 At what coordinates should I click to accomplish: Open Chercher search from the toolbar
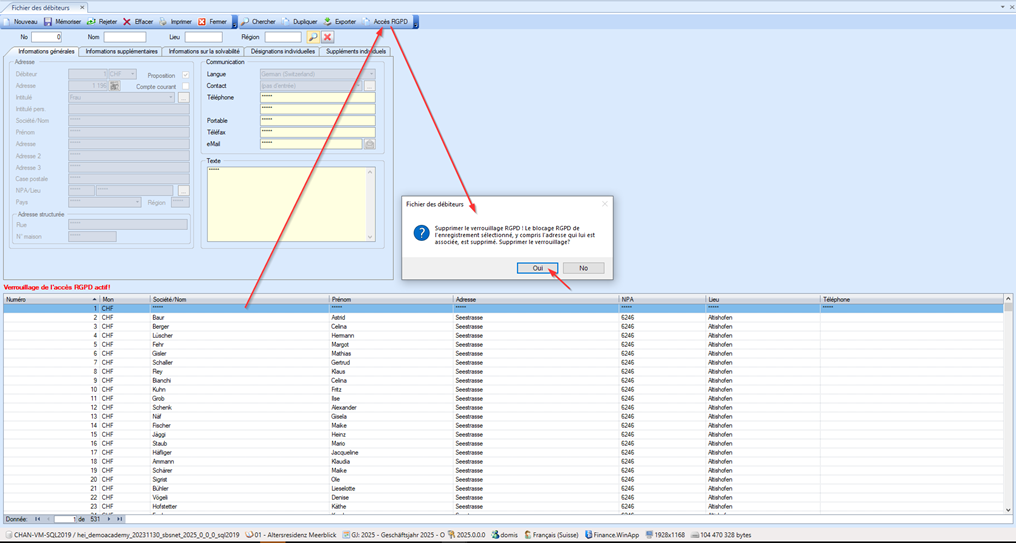coord(245,21)
